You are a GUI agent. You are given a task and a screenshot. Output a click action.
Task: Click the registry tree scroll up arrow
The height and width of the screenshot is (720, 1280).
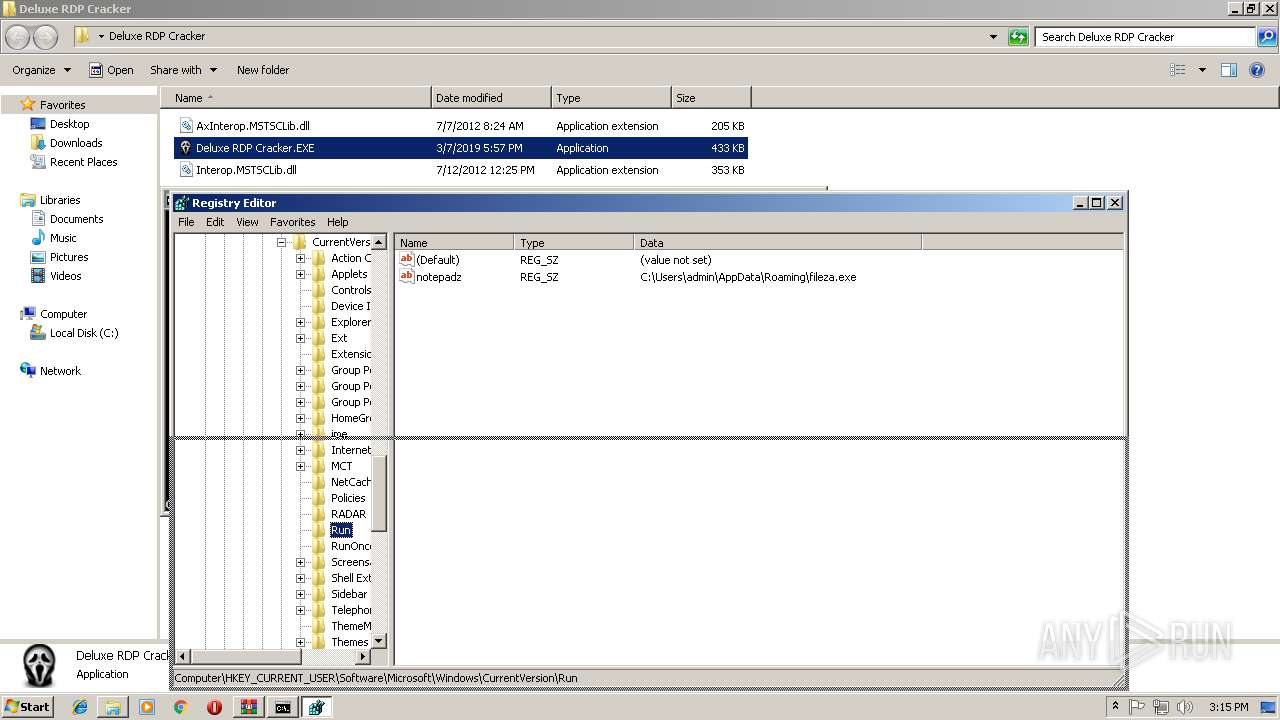(379, 243)
